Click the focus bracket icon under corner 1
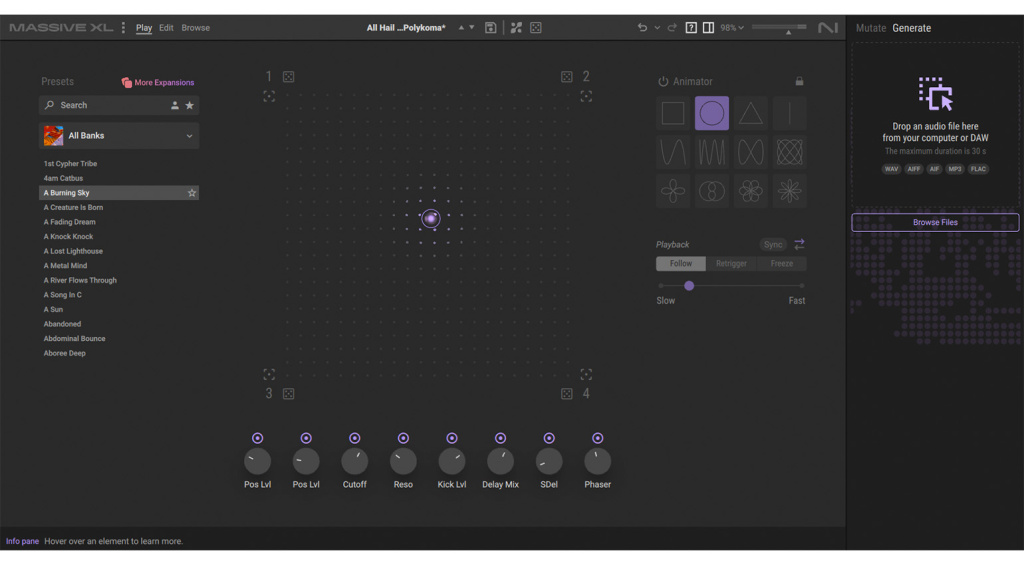 point(269,96)
